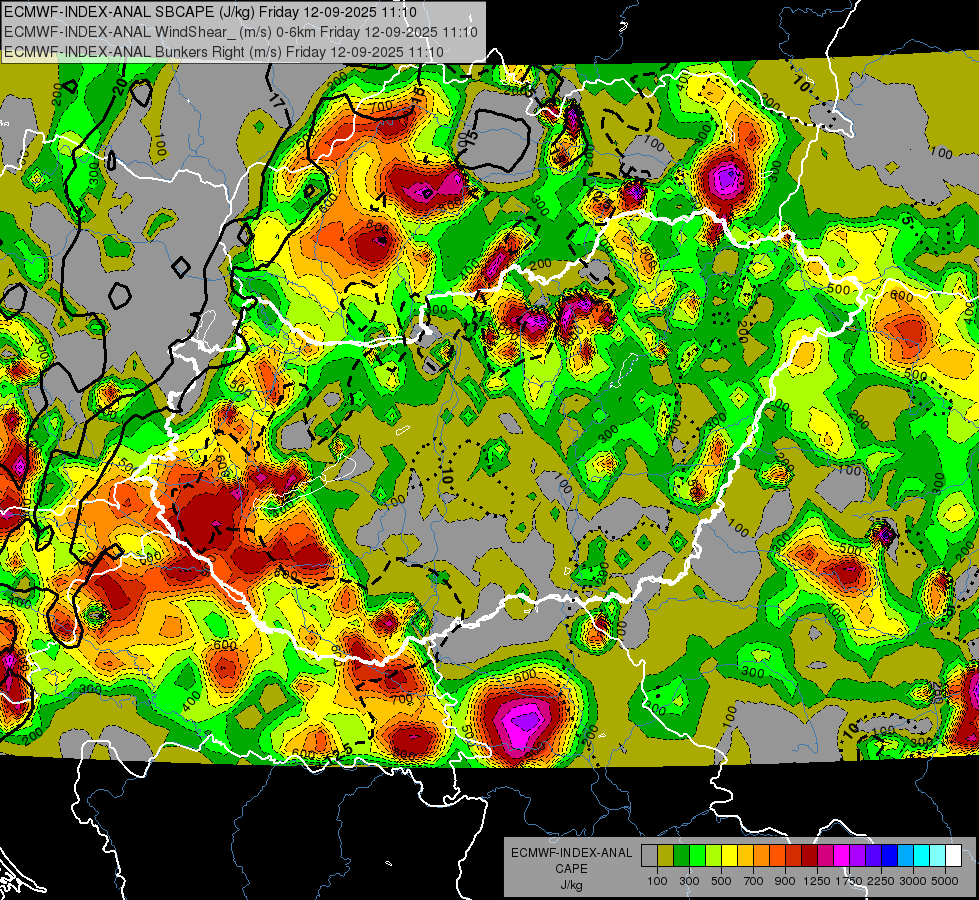979x900 pixels.
Task: Click the bold 17 contour label on map
Action: coord(278,100)
